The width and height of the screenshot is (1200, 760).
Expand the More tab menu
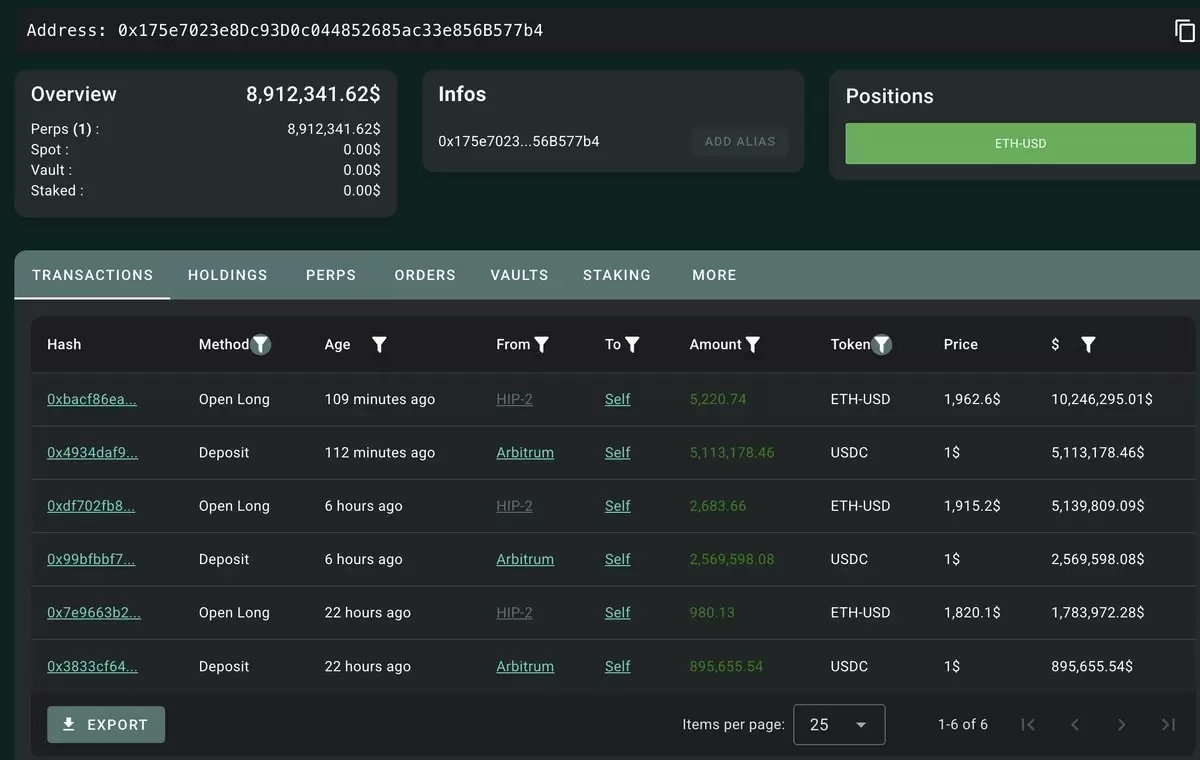[714, 275]
